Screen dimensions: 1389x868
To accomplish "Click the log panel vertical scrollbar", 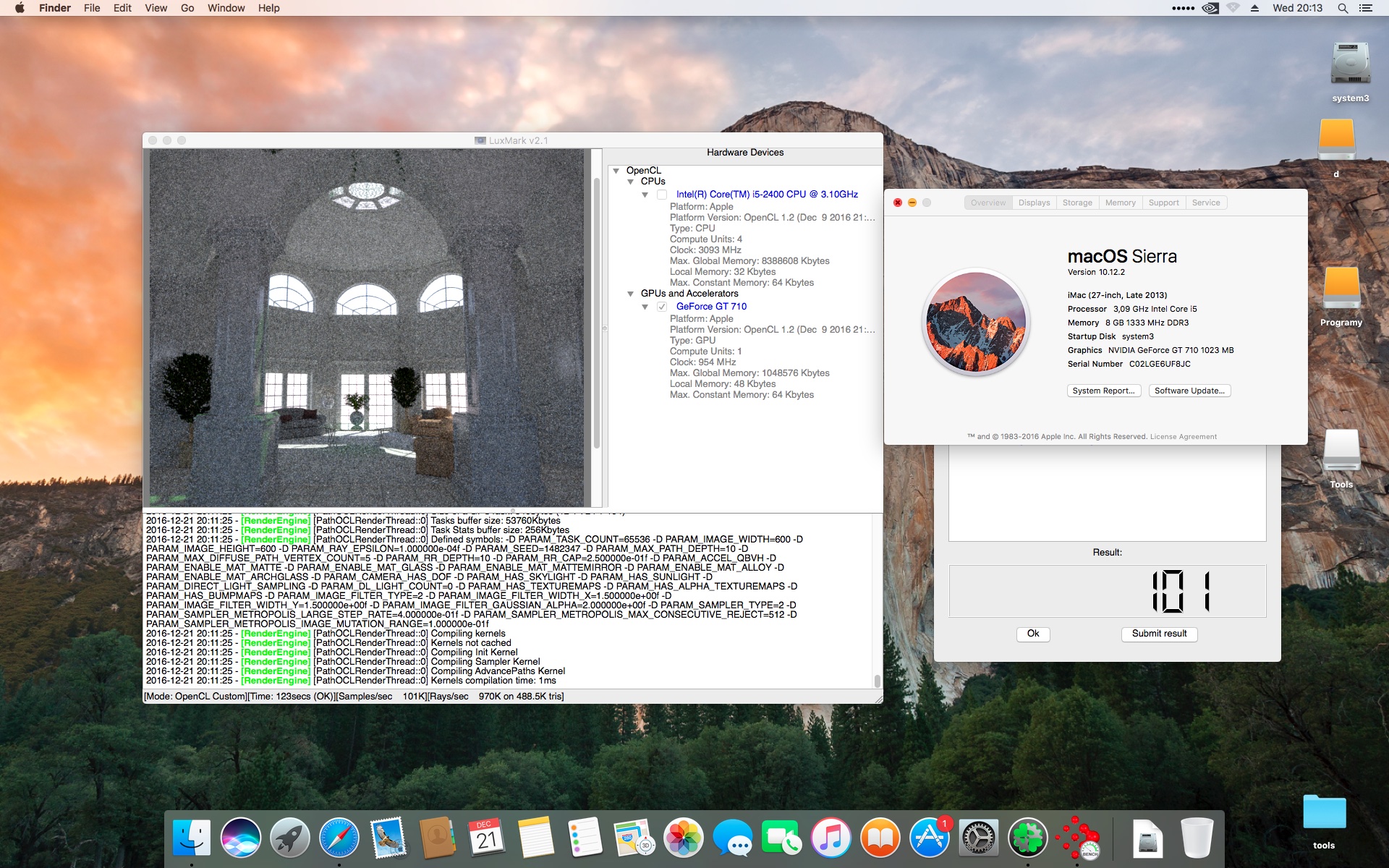I will (x=877, y=680).
